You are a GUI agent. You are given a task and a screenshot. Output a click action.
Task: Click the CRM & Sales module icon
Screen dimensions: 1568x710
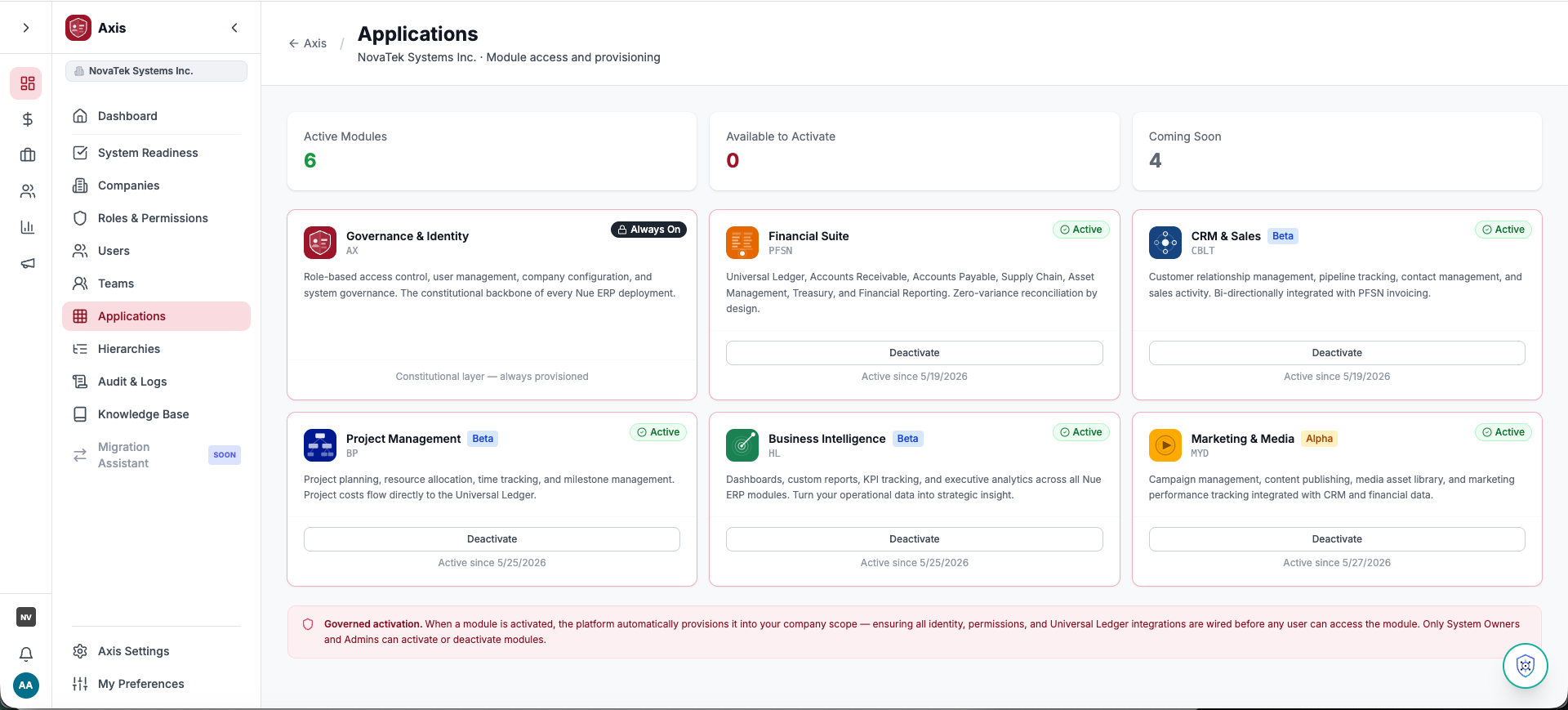pos(1165,243)
